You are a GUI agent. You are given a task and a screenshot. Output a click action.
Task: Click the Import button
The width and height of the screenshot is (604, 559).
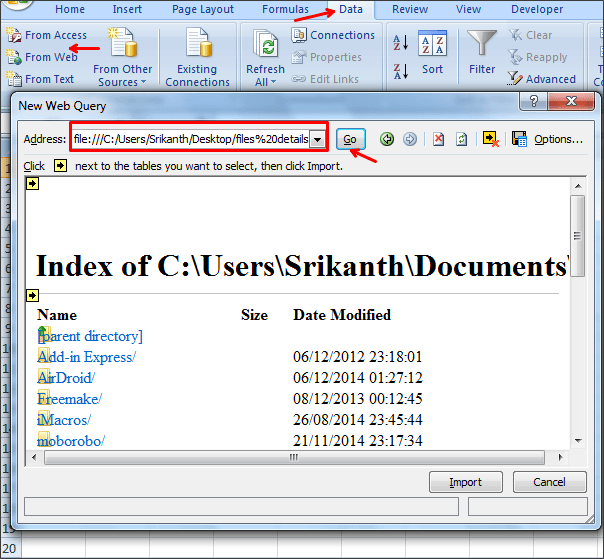pyautogui.click(x=465, y=482)
